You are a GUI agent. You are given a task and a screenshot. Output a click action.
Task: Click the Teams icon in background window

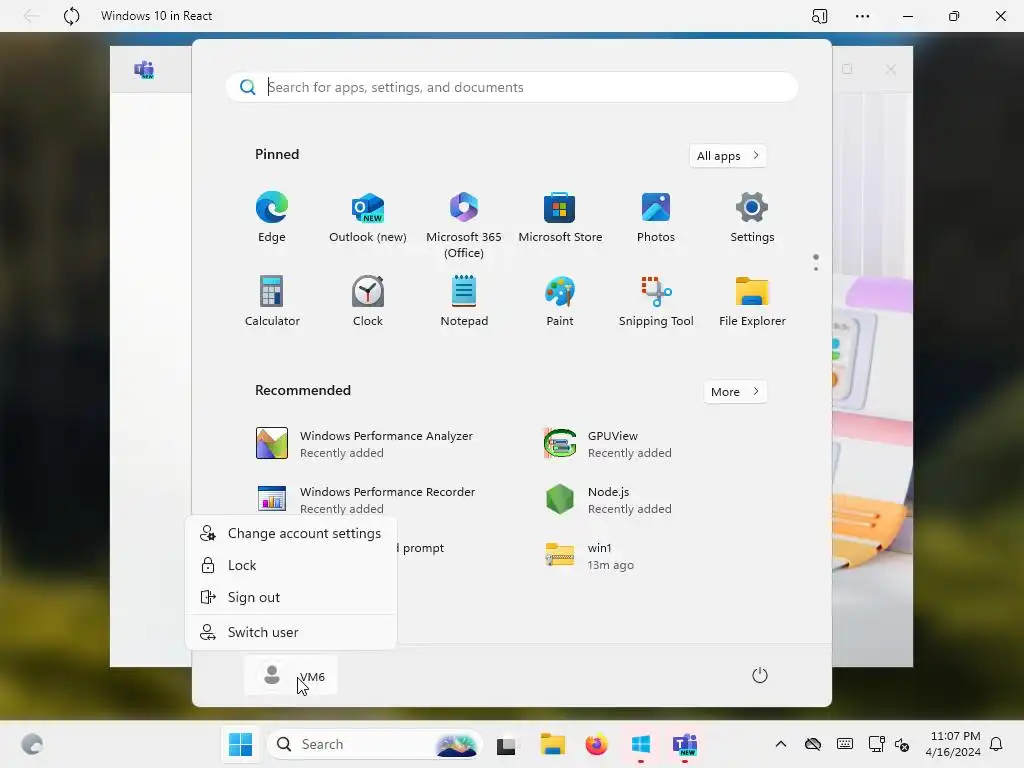[x=144, y=69]
